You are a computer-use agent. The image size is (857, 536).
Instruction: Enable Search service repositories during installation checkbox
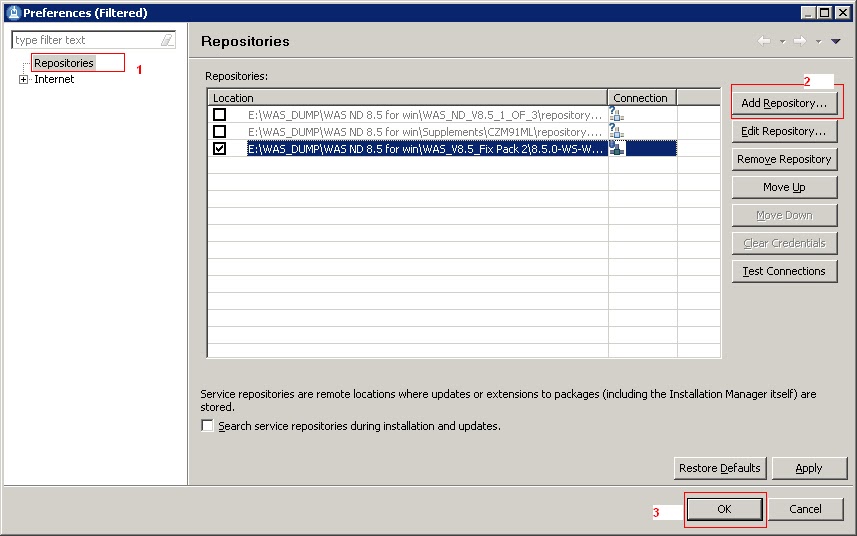point(207,426)
